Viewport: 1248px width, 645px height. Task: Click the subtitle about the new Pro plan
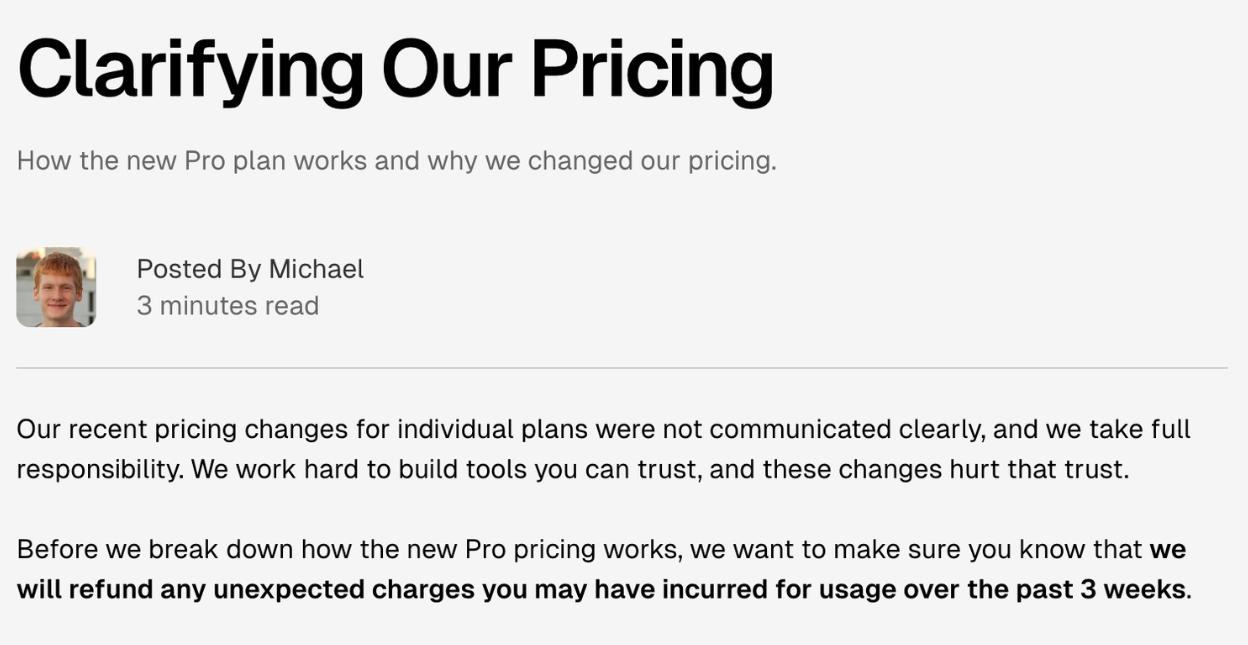(x=397, y=161)
